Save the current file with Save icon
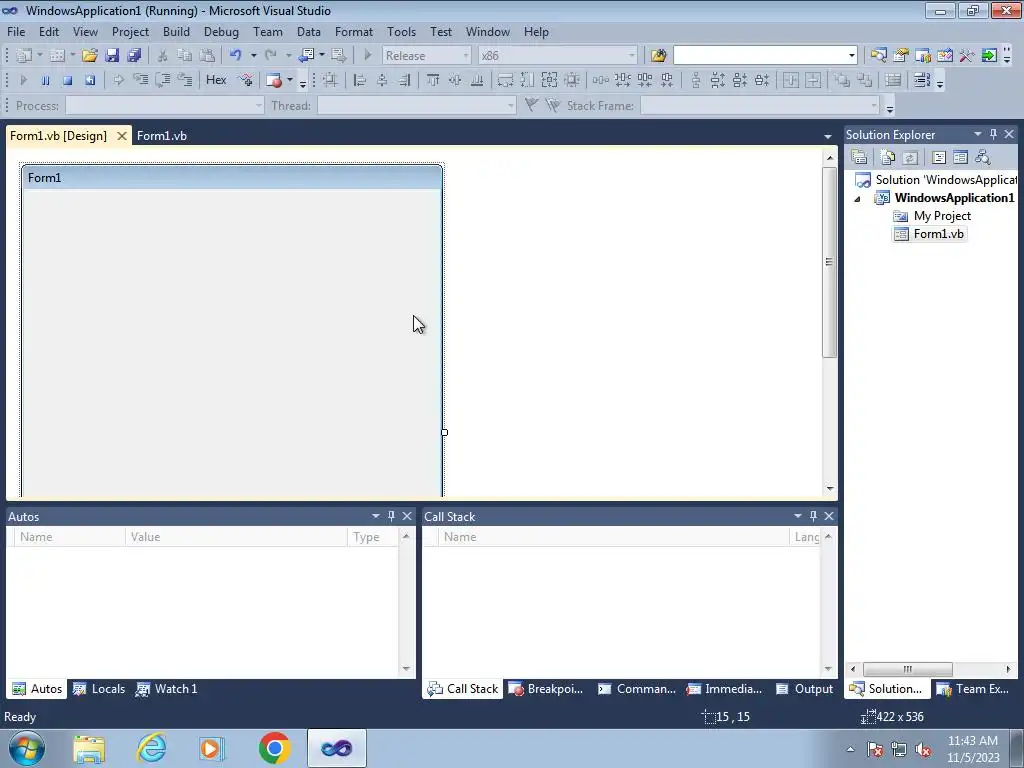Image resolution: width=1024 pixels, height=768 pixels. click(x=112, y=56)
